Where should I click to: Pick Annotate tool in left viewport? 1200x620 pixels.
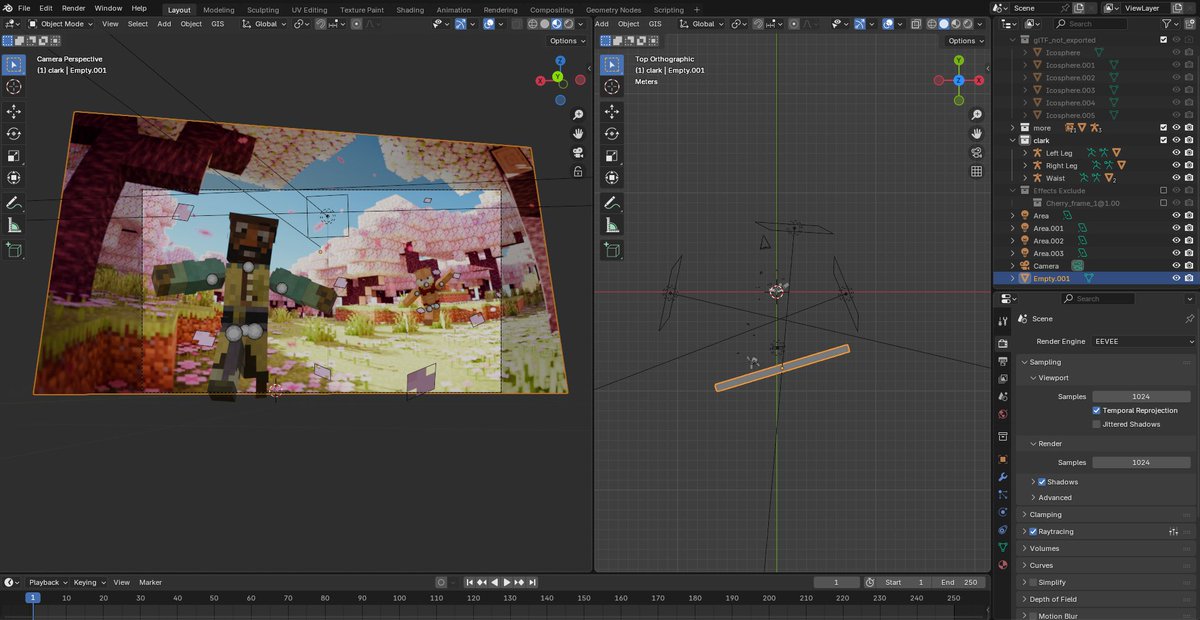14,203
